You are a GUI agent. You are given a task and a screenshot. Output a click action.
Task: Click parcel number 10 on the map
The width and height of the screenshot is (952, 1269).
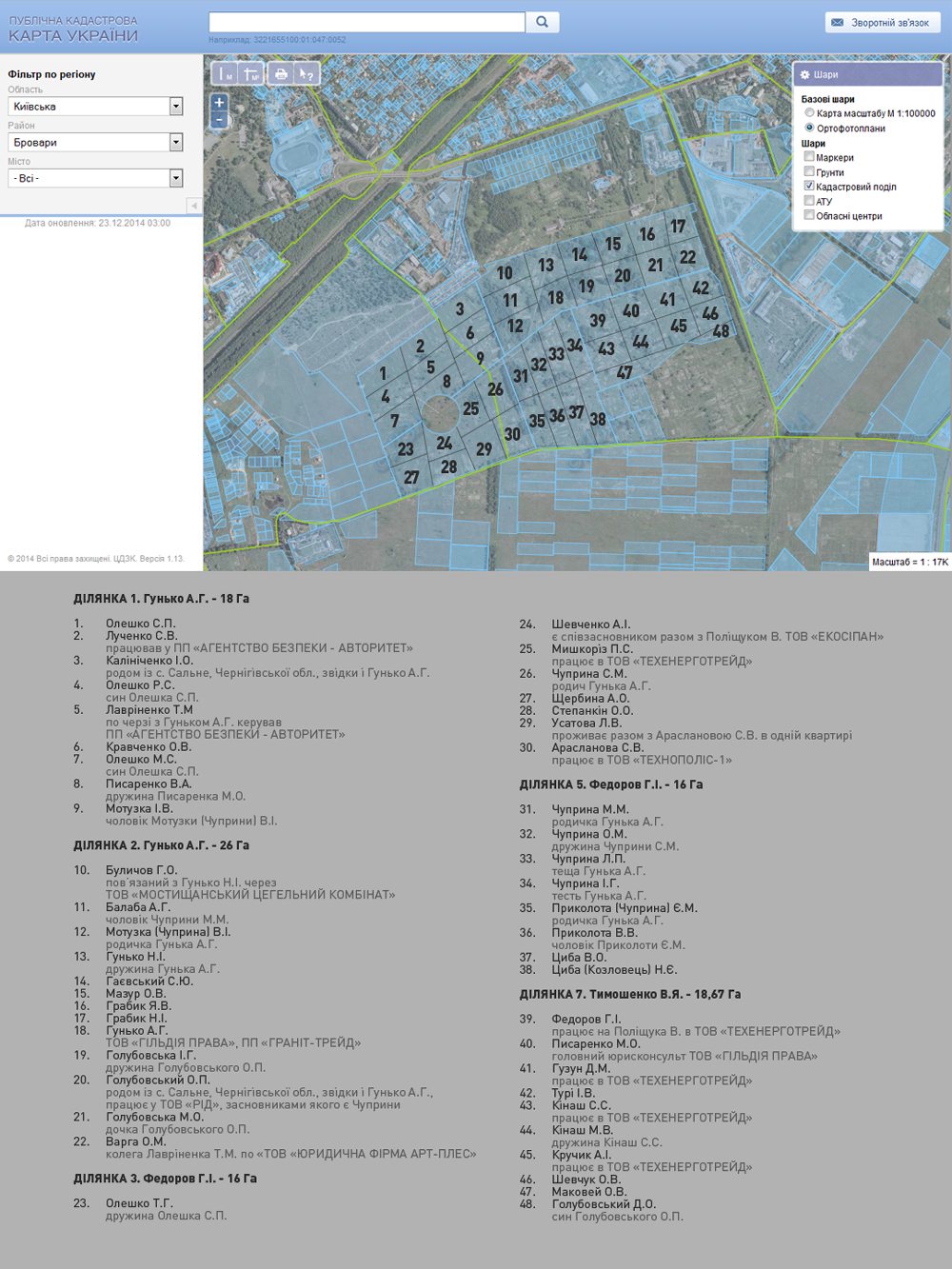click(x=505, y=273)
